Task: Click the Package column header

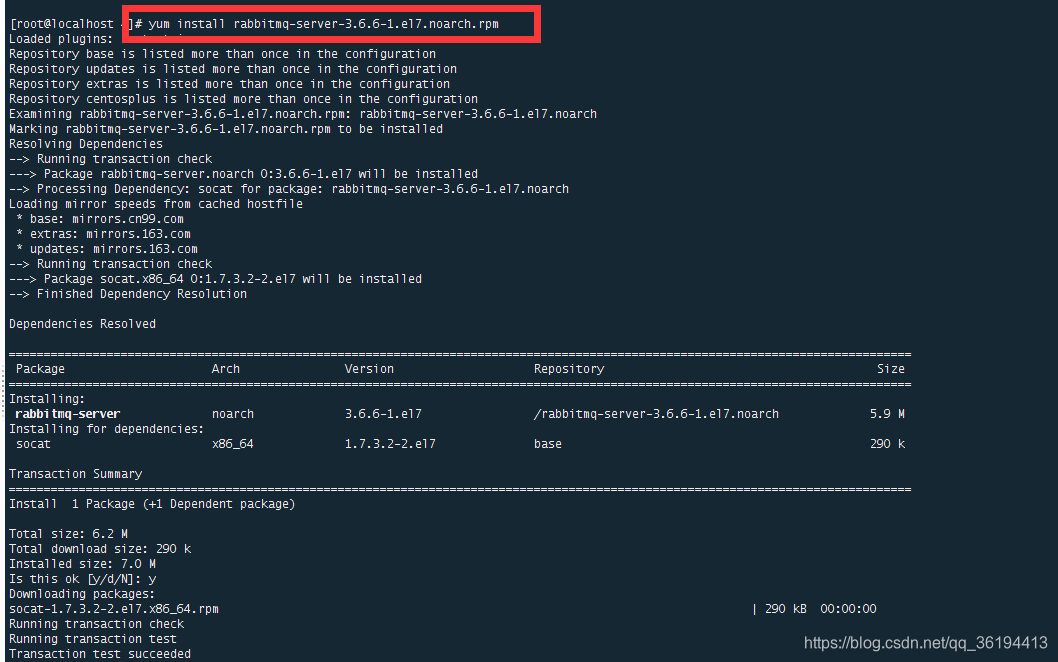Action: click(x=40, y=369)
